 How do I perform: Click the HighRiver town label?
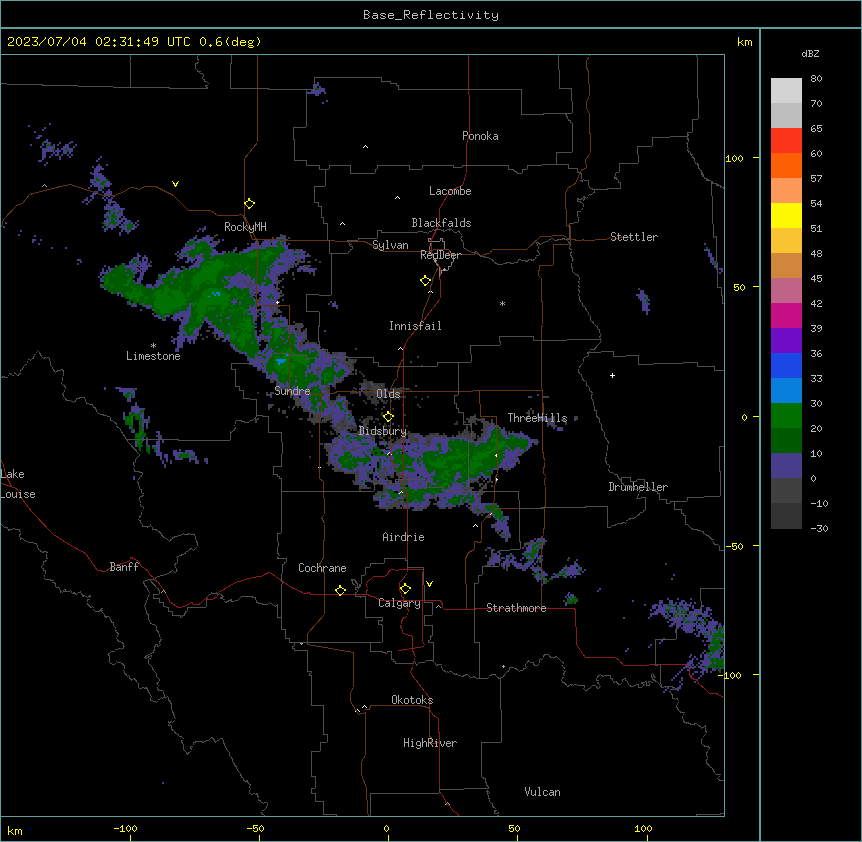[x=430, y=743]
